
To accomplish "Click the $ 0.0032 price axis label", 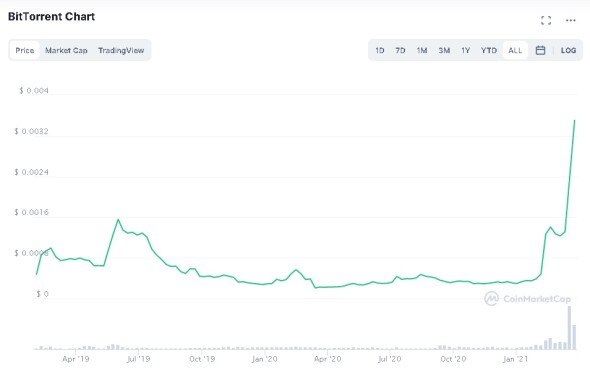I will pyautogui.click(x=32, y=131).
